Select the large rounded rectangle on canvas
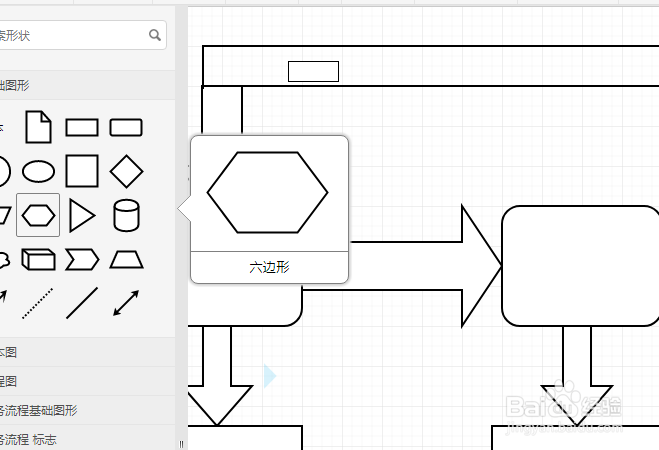The image size is (659, 450). click(x=580, y=266)
